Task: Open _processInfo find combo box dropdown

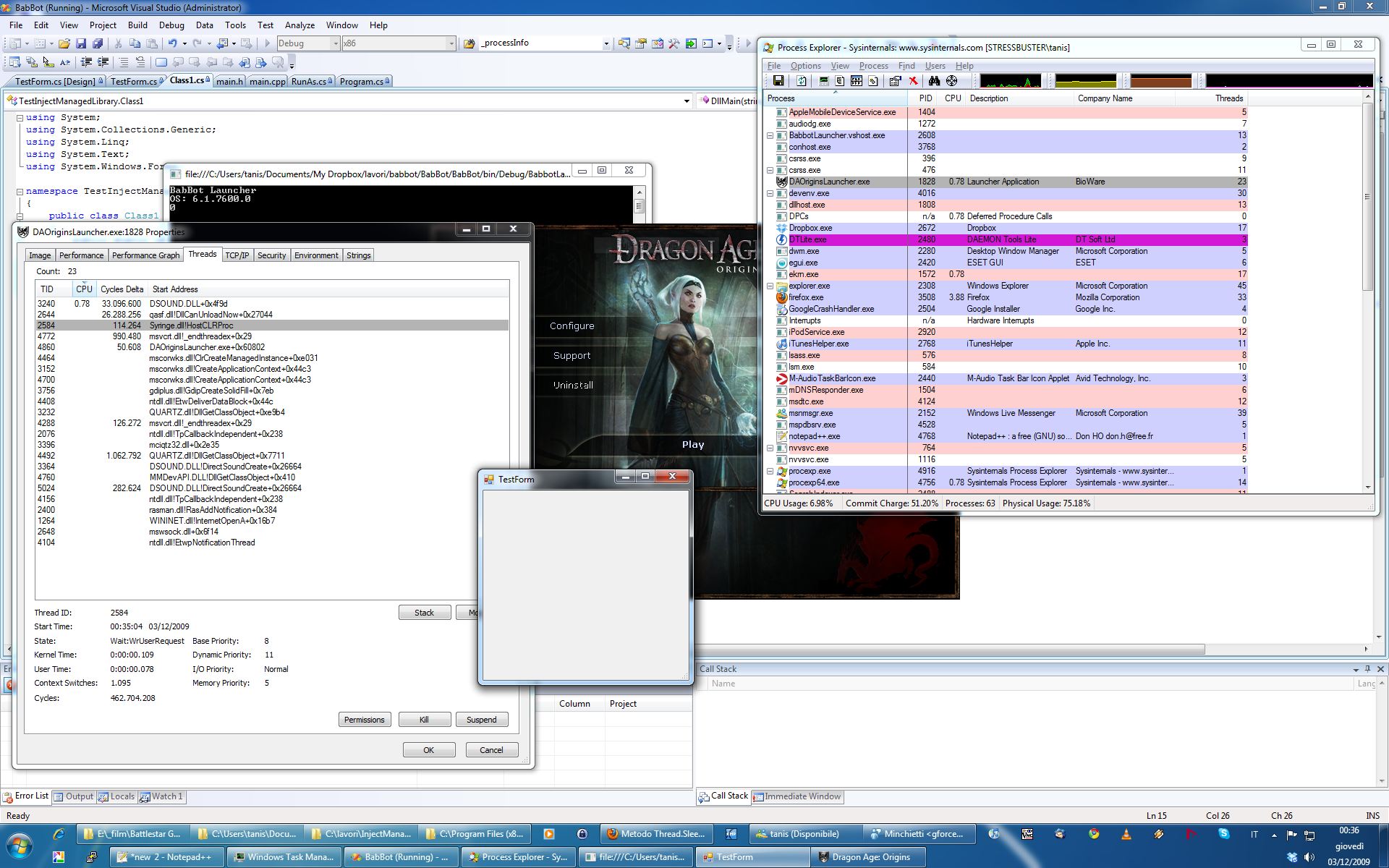Action: click(606, 43)
